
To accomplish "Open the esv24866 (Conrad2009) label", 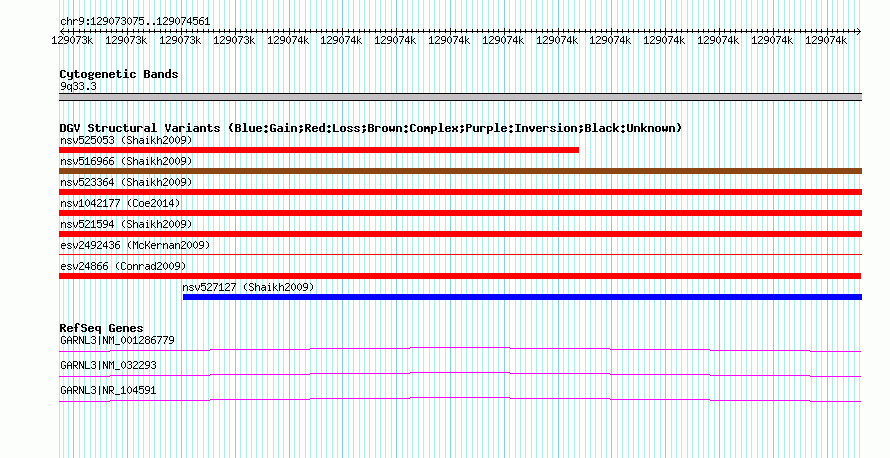I will 123,266.
